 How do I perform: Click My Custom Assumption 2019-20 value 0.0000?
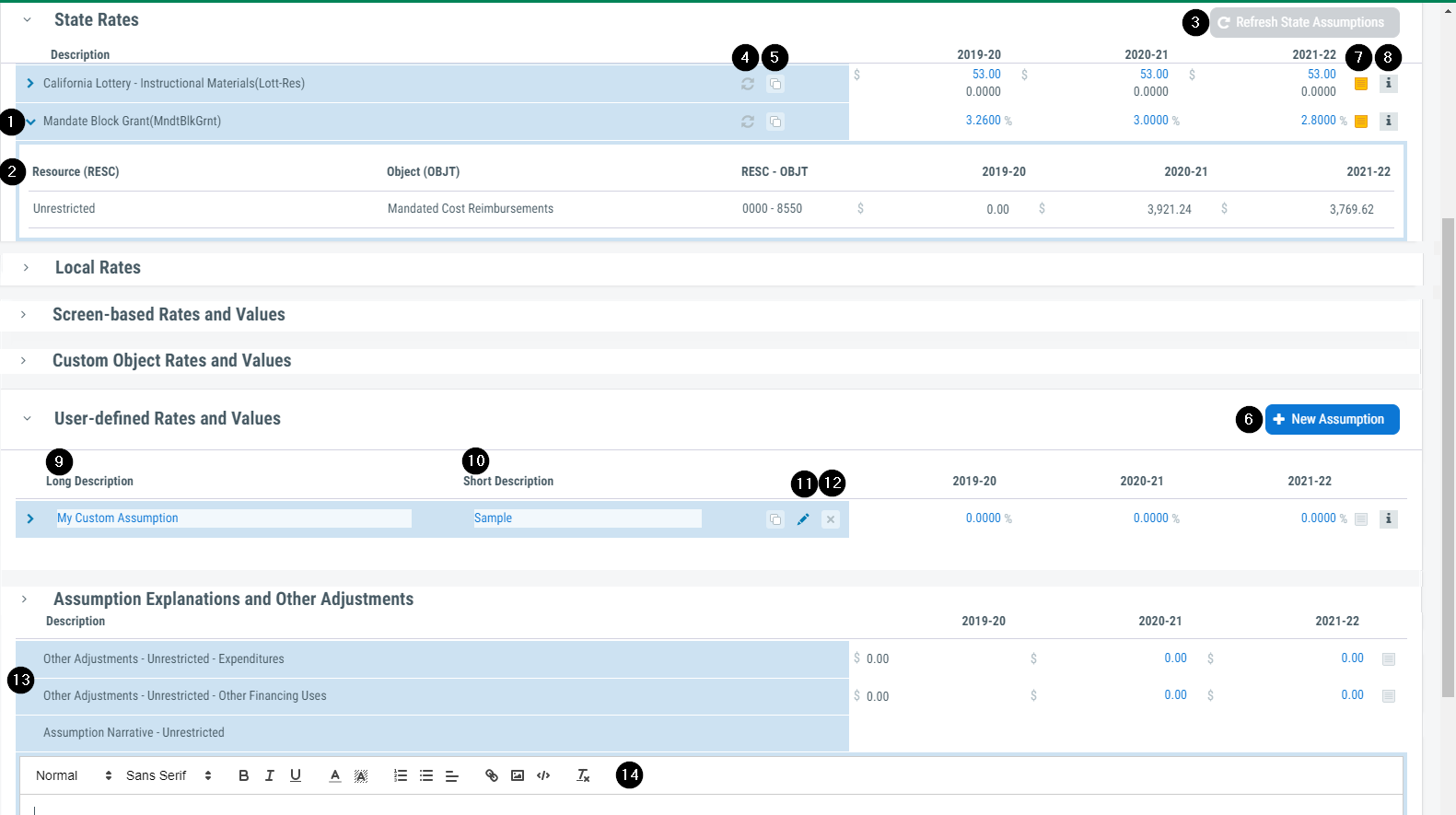click(x=983, y=518)
